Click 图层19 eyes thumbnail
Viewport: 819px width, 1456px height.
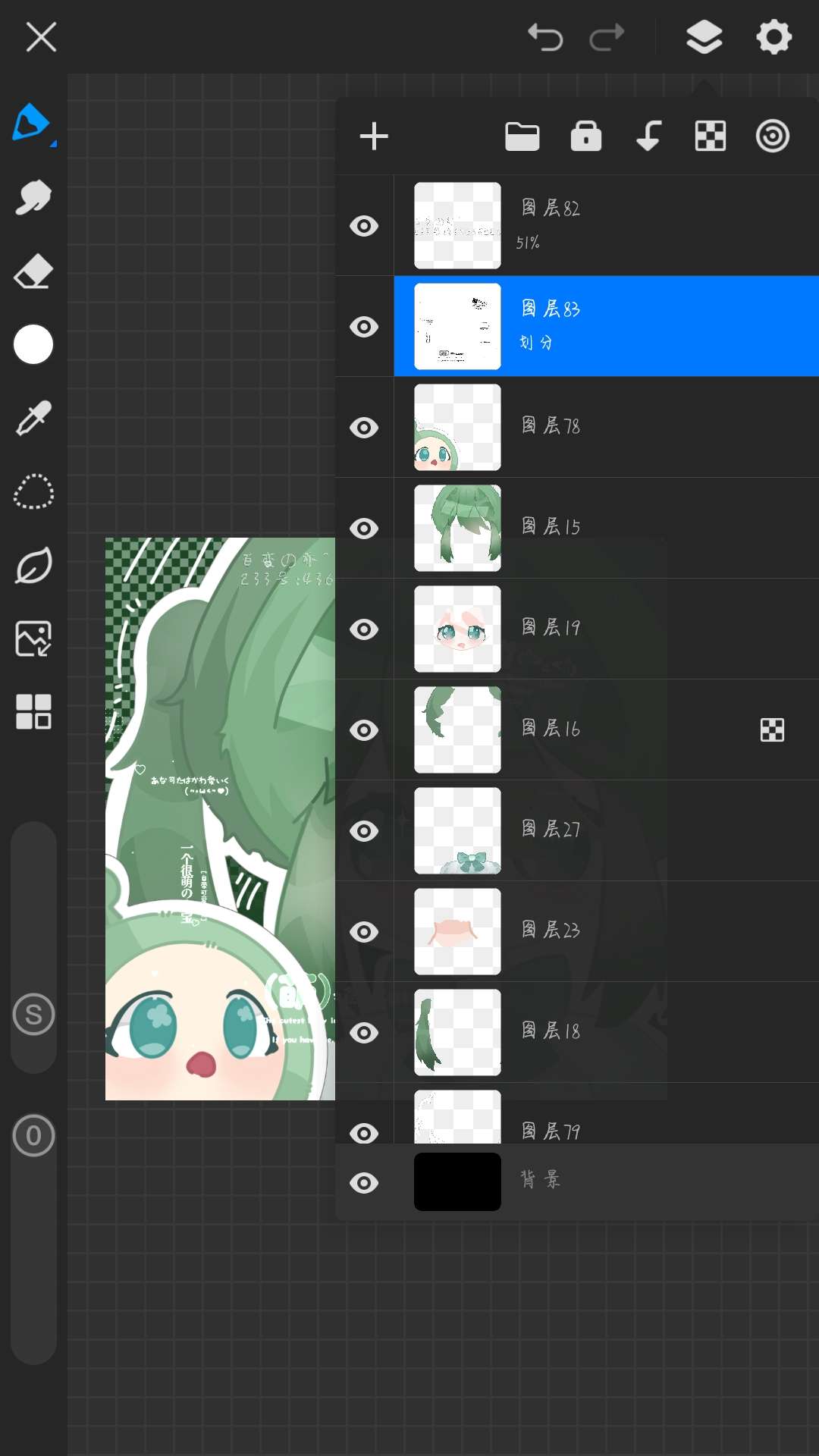457,629
